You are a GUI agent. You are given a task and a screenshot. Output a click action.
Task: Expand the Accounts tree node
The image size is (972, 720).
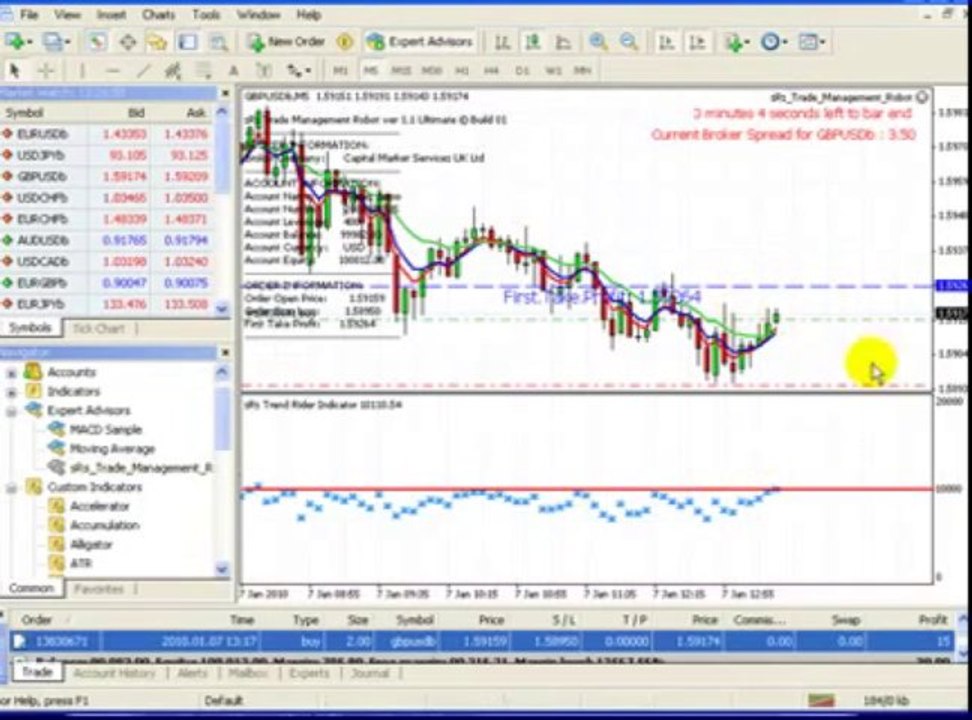(11, 373)
